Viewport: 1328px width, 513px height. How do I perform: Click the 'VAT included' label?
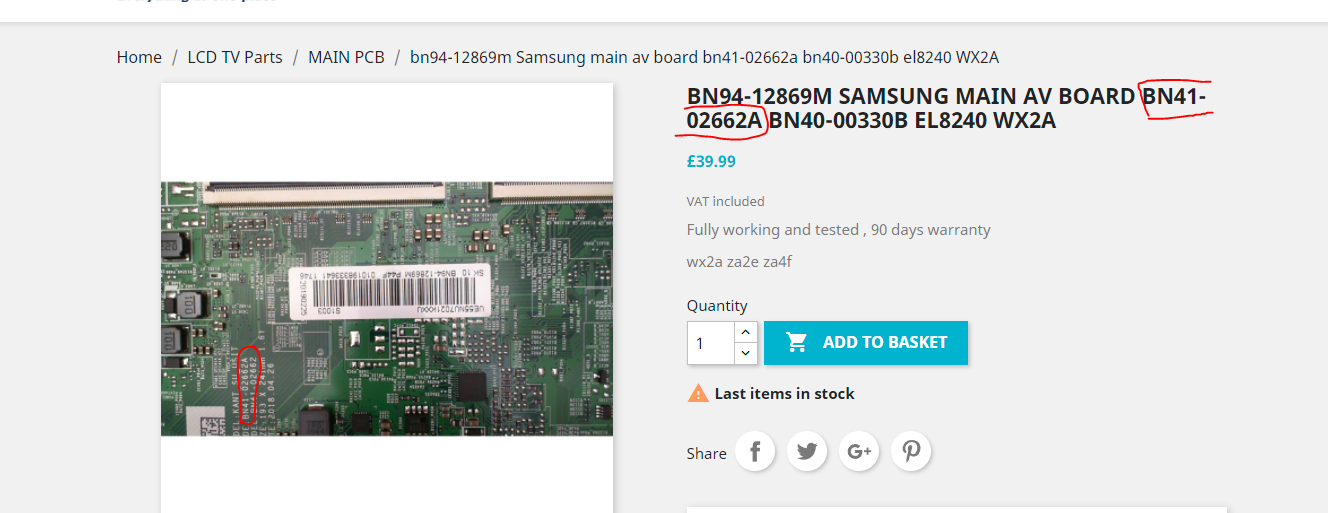(x=725, y=202)
